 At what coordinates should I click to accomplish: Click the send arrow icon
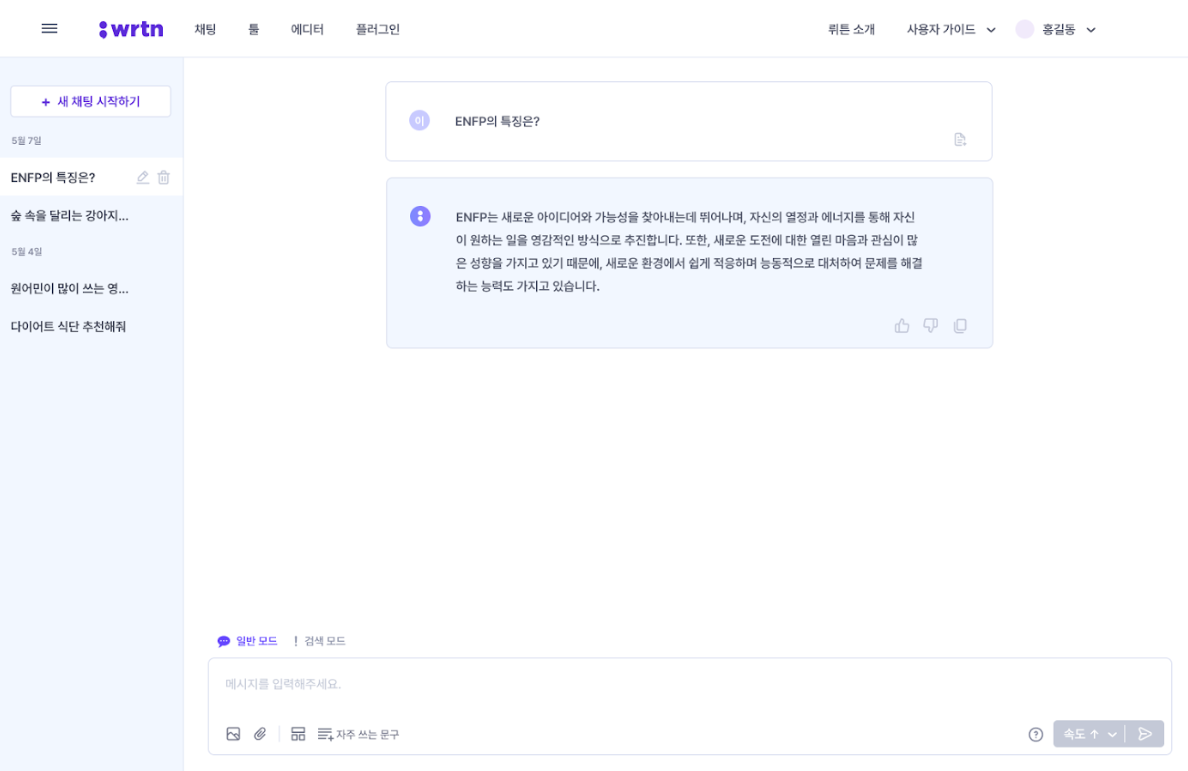tap(1146, 734)
